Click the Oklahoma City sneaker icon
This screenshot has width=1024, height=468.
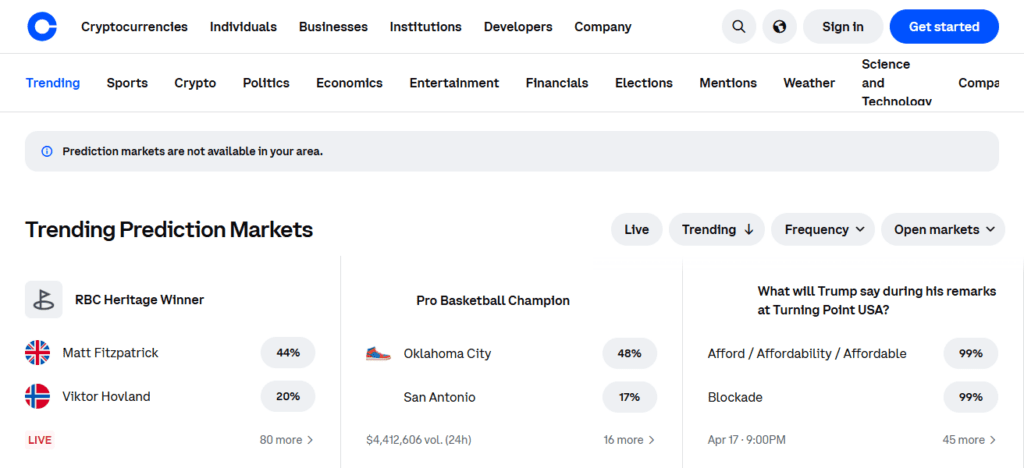click(378, 354)
